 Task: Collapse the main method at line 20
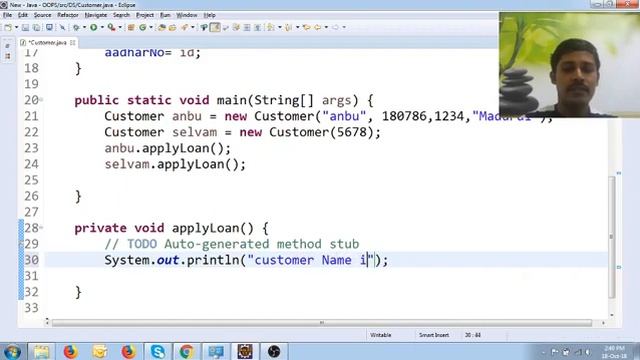[x=41, y=100]
